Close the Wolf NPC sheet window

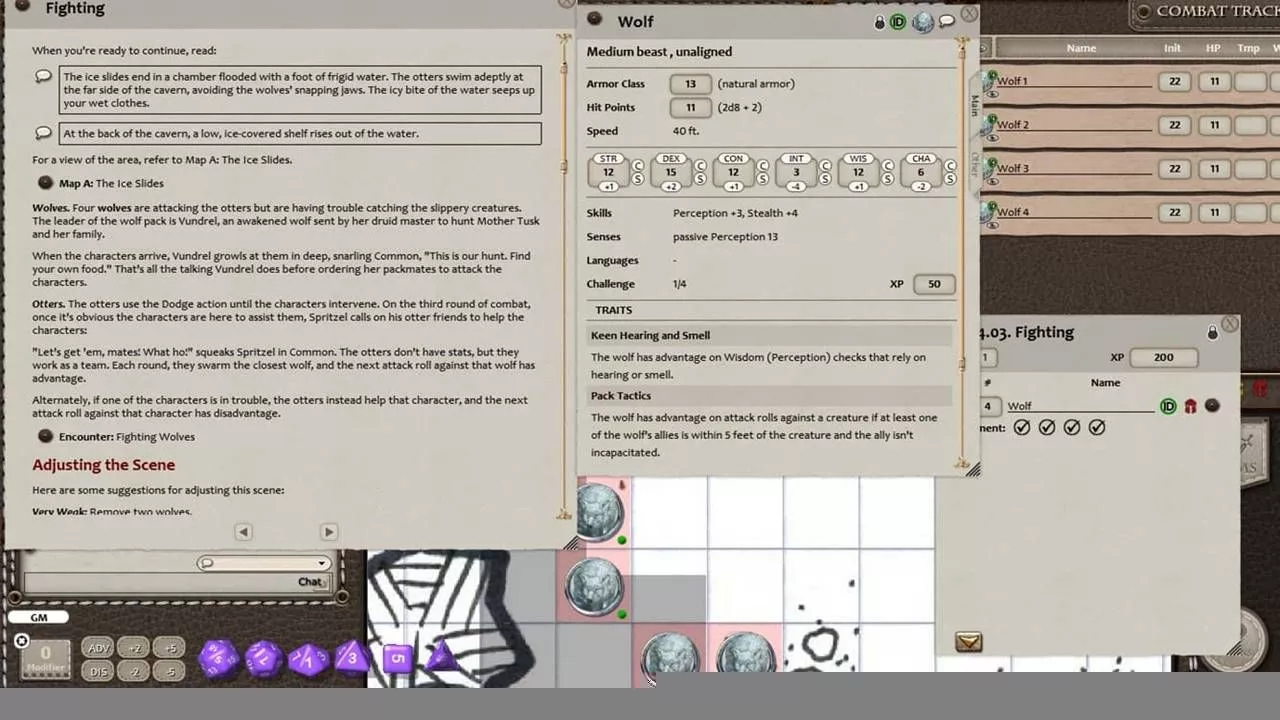click(970, 14)
